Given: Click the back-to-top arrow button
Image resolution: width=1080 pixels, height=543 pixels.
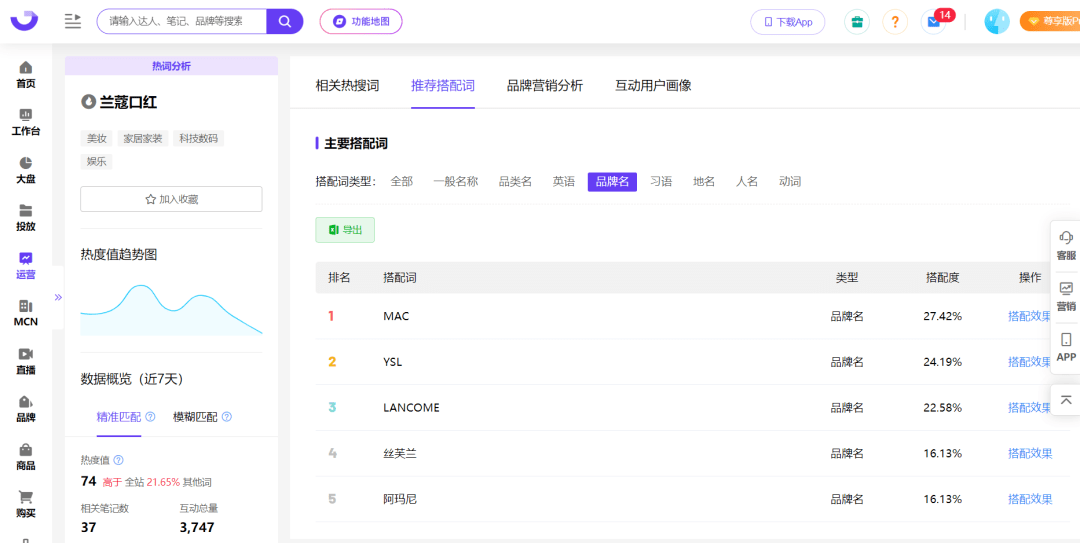Looking at the screenshot, I should coord(1066,400).
